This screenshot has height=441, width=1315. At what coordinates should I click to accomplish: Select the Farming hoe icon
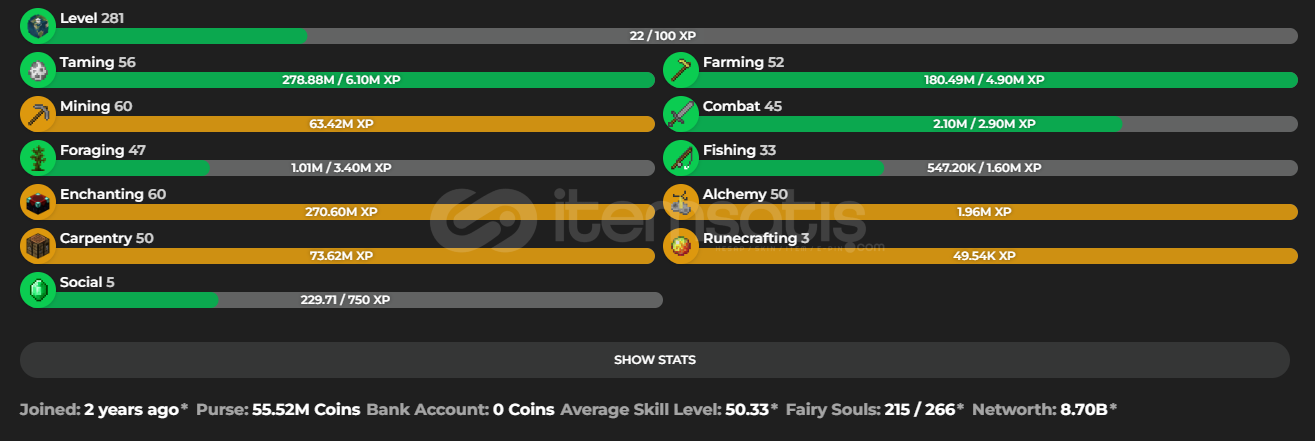point(681,70)
